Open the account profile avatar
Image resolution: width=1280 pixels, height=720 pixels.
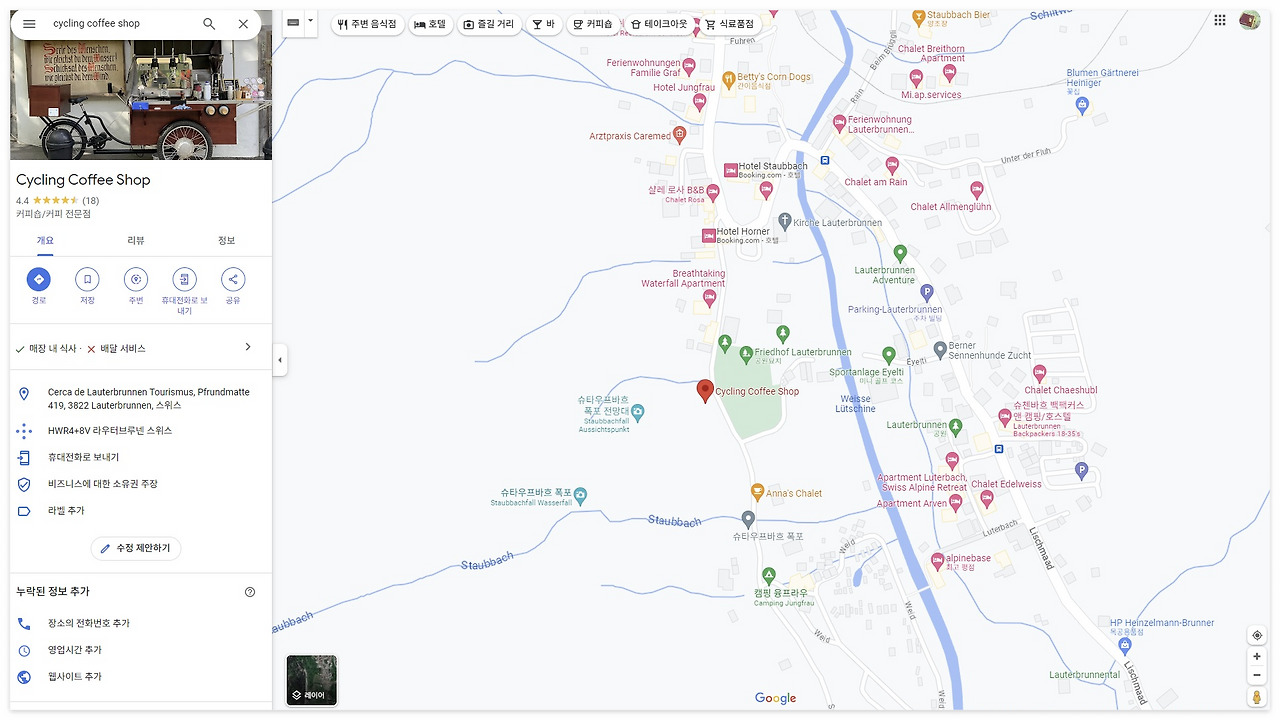coord(1250,20)
